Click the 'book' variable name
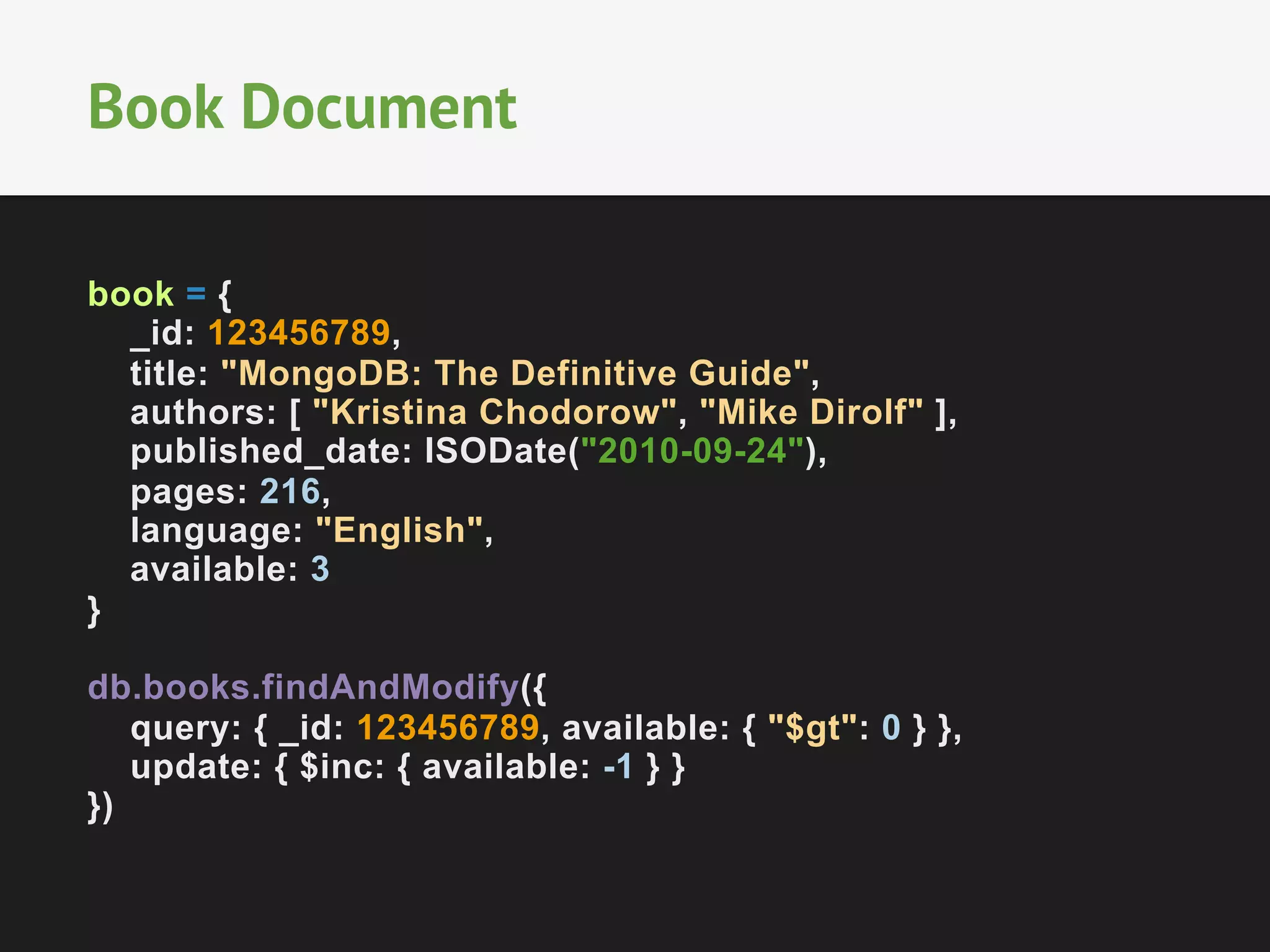The height and width of the screenshot is (952, 1270). [130, 294]
